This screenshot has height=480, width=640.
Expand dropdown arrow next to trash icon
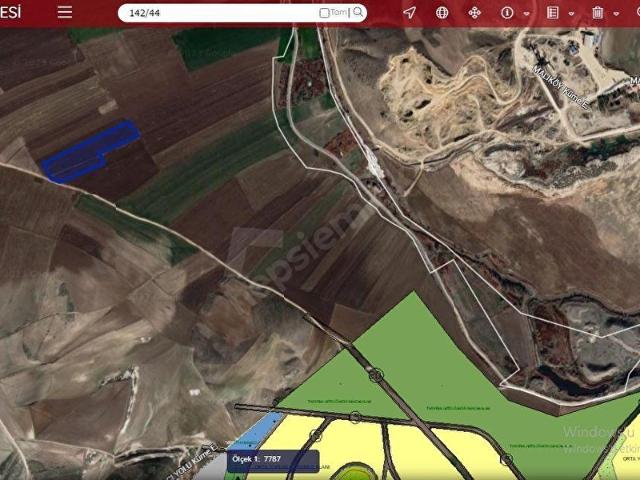[x=616, y=14]
